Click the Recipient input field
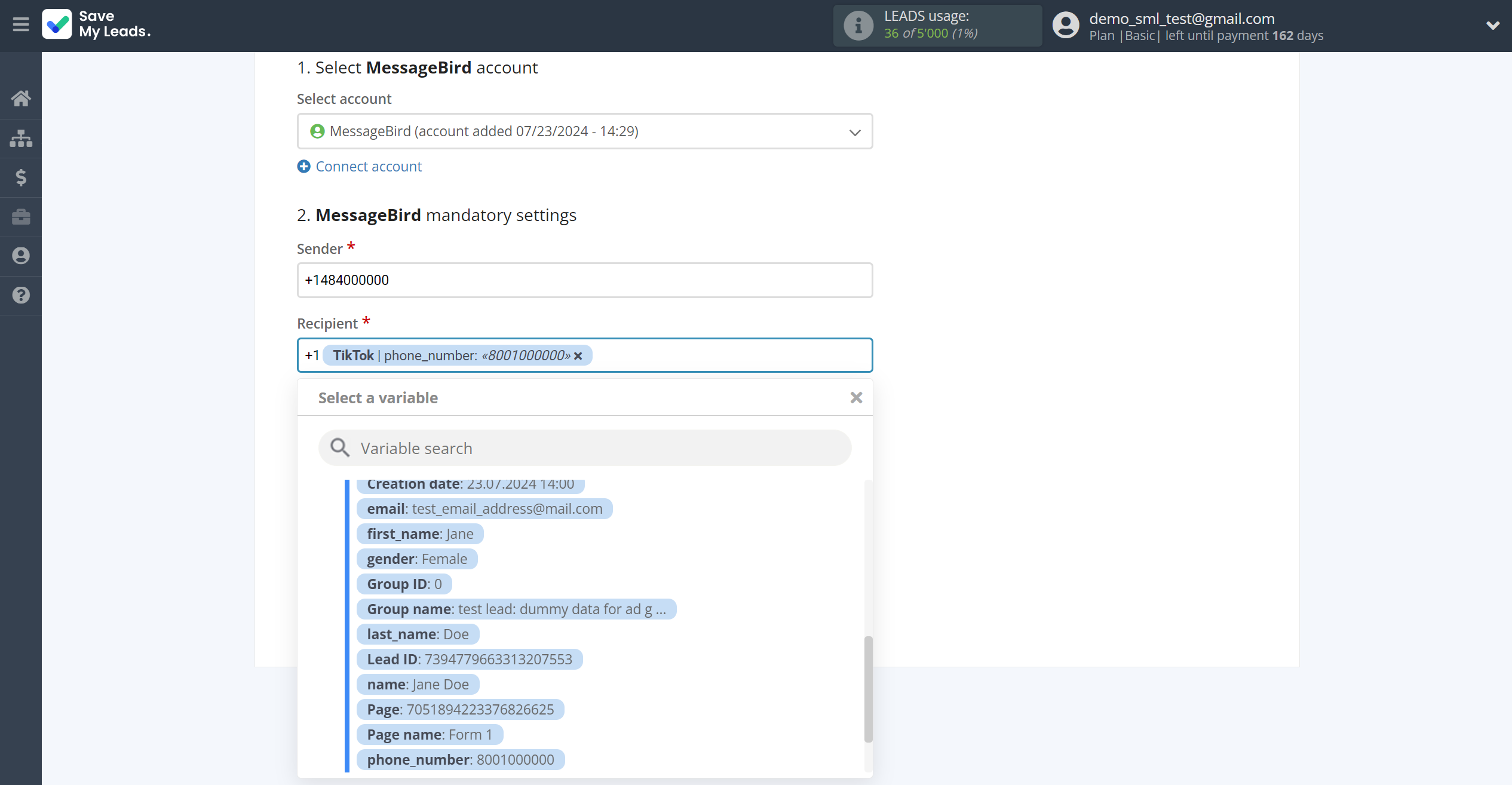 pyautogui.click(x=585, y=355)
